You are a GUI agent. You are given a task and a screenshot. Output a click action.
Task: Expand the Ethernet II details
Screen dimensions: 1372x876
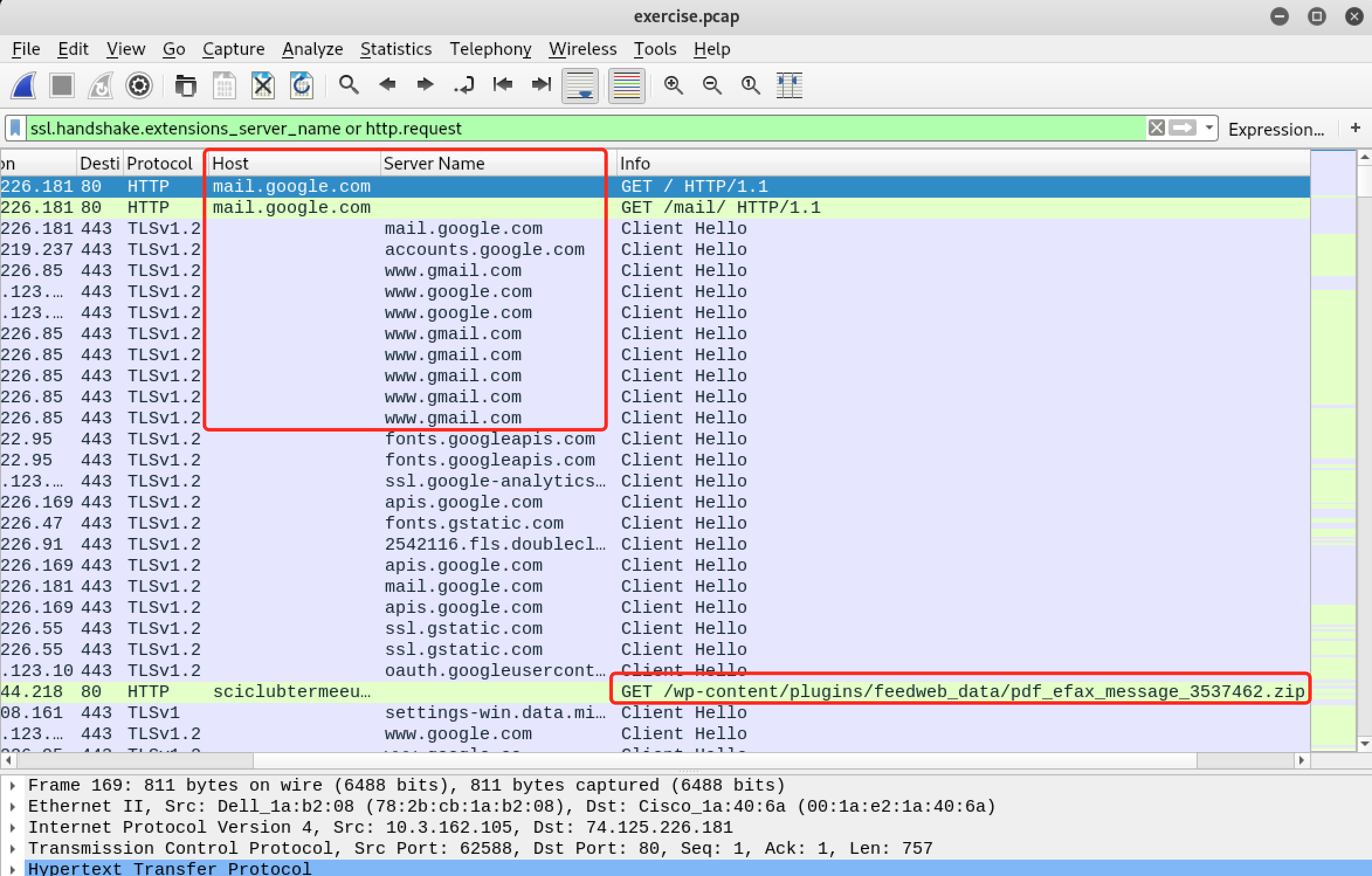click(12, 806)
